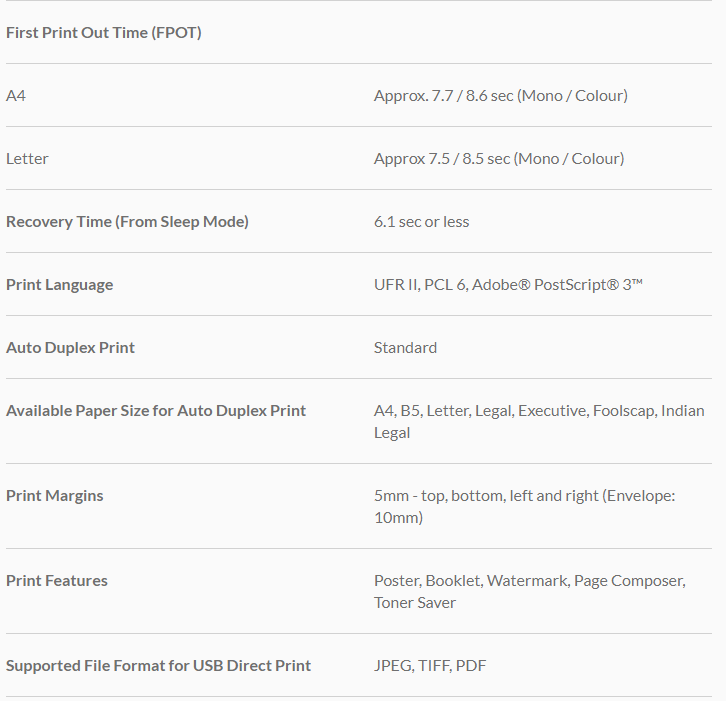Select the 'UFR II, PCL 6, Adobe PostScript 3' text
Viewport: 726px width, 701px height.
tap(508, 285)
